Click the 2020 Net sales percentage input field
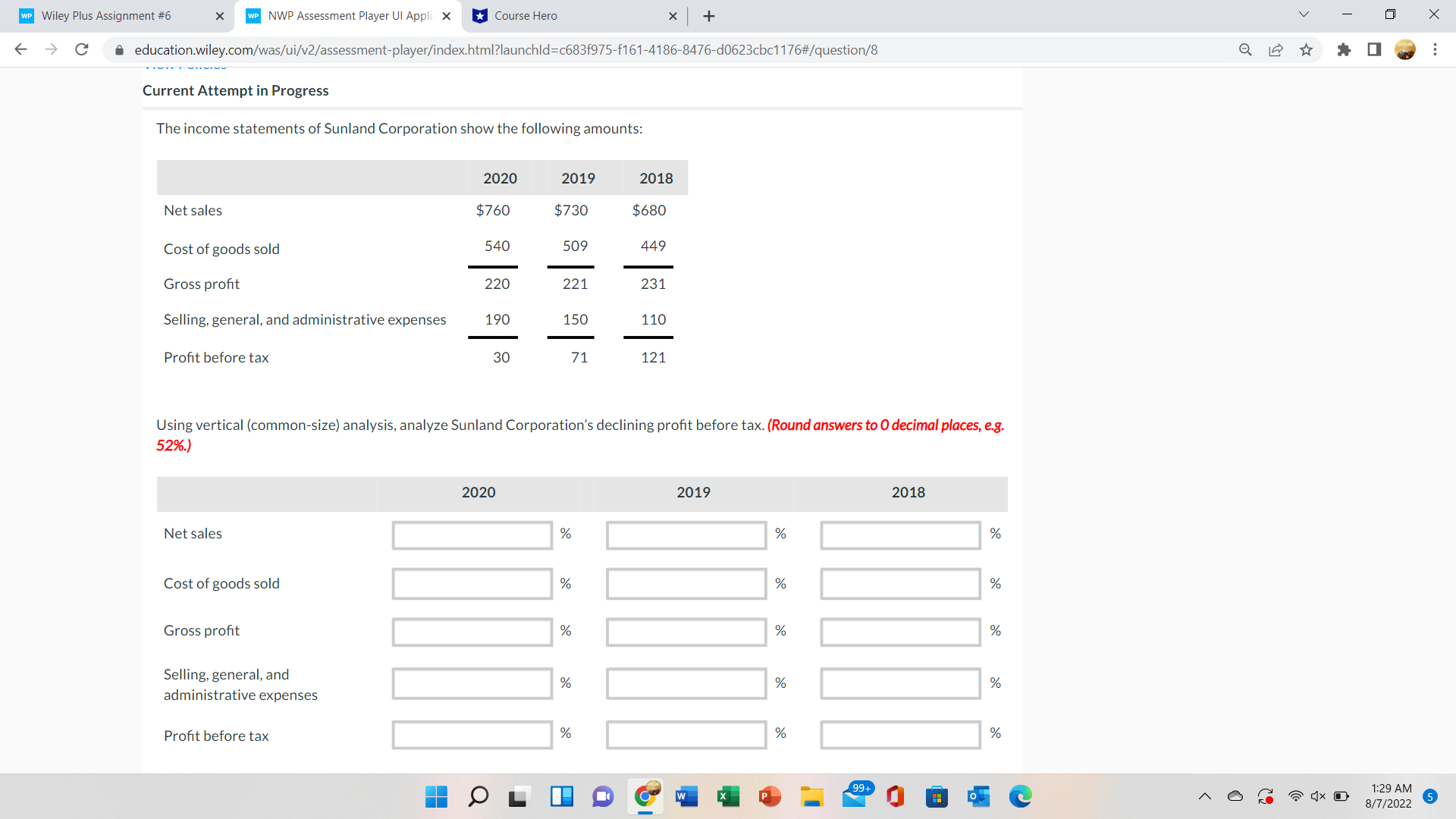1456x819 pixels. [472, 535]
